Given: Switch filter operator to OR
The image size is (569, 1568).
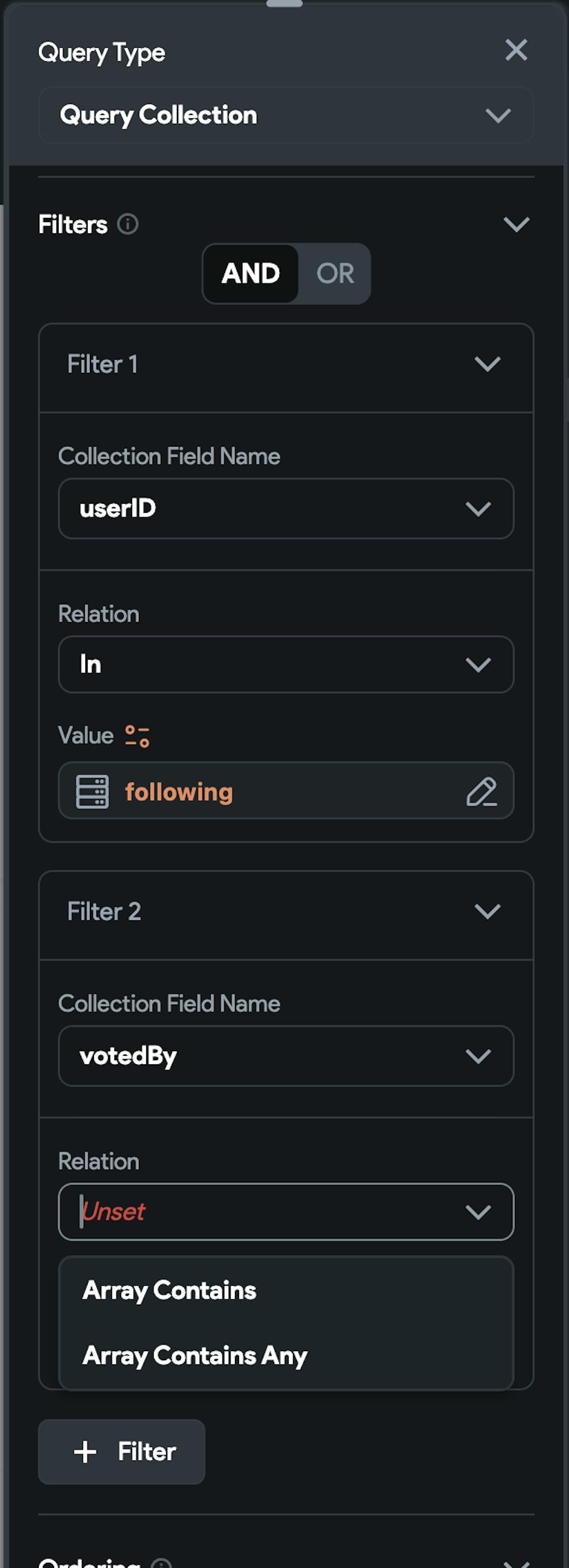Looking at the screenshot, I should pos(335,273).
